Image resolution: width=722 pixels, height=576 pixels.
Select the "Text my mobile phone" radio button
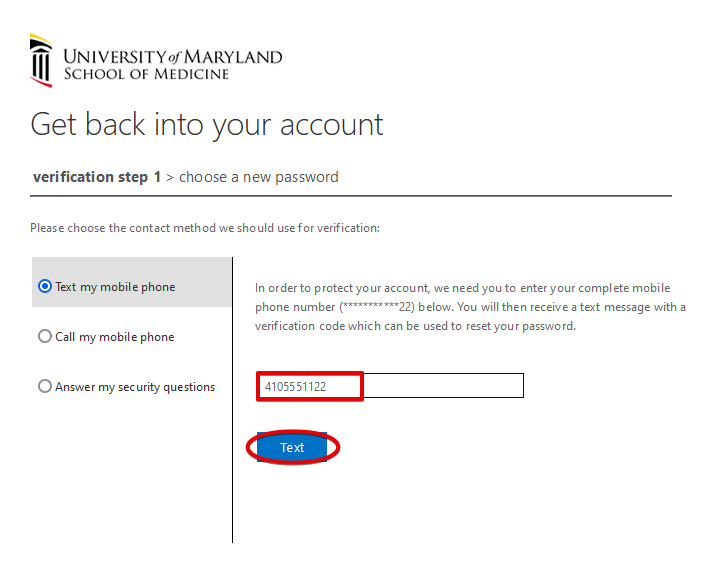[45, 287]
